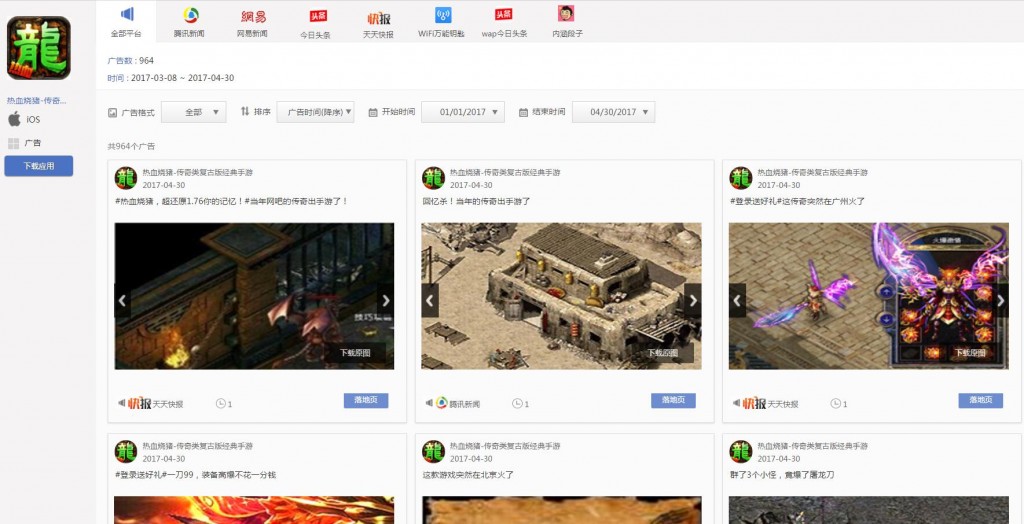Image resolution: width=1024 pixels, height=524 pixels.
Task: Click ad text '群了3个小怪，竟爆了屠龙刀'
Action: point(782,475)
